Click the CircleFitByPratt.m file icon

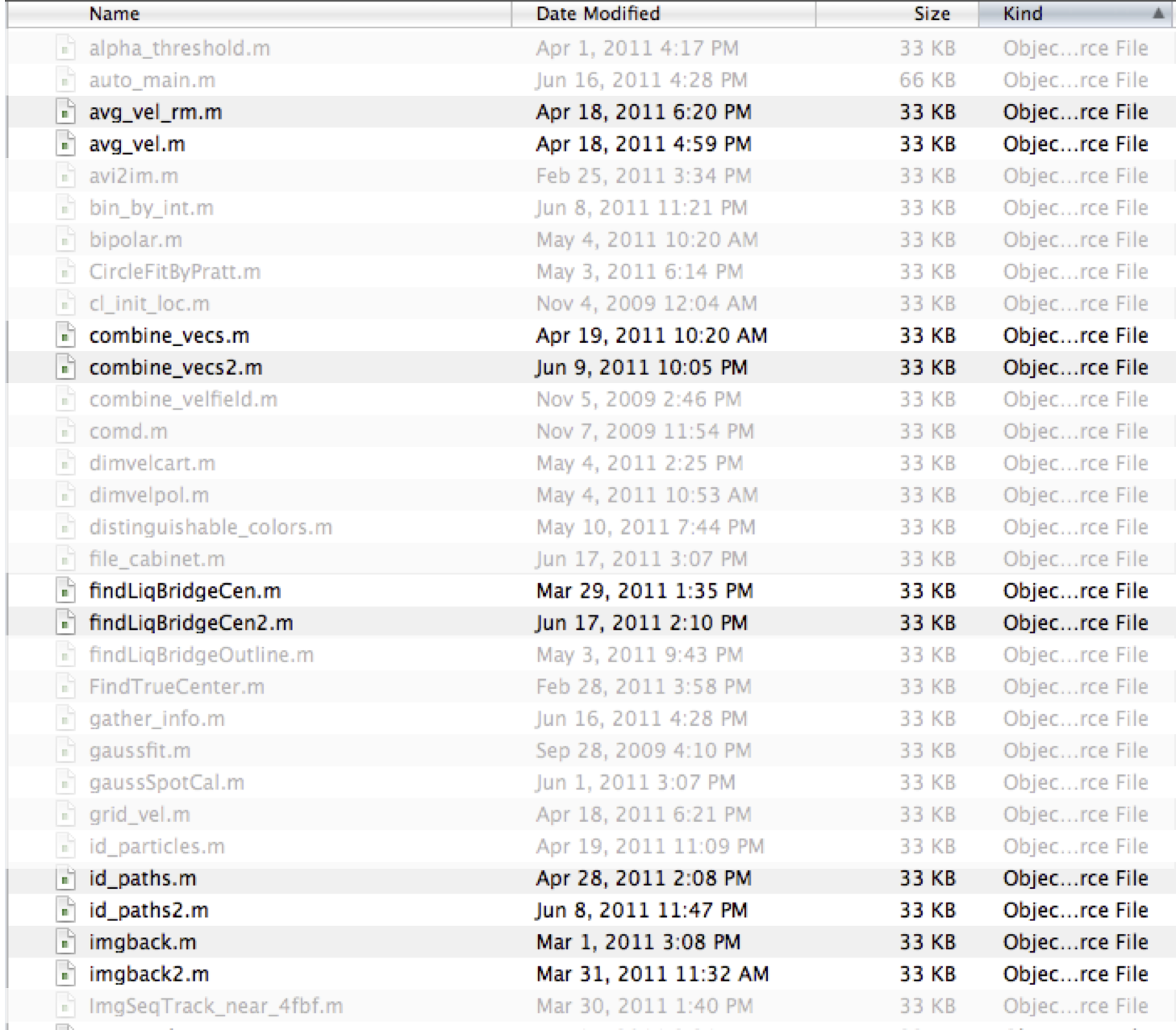point(65,272)
